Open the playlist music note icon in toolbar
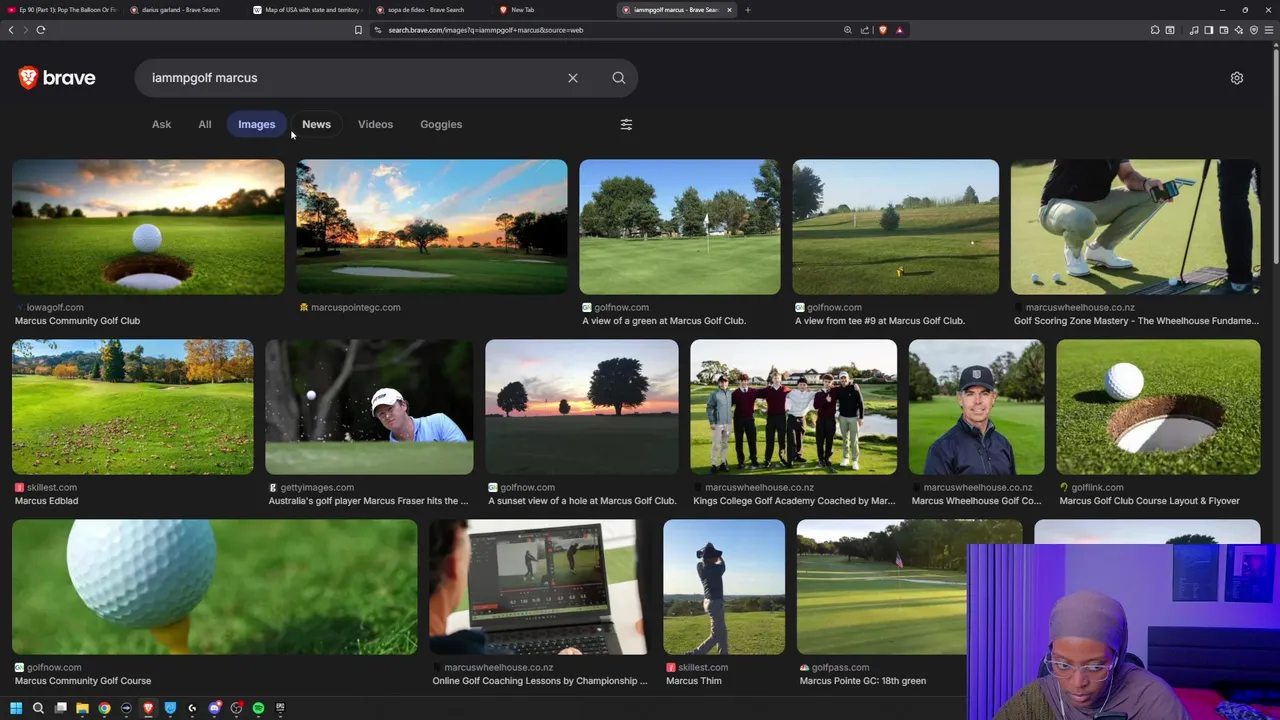This screenshot has height=720, width=1280. (1194, 30)
